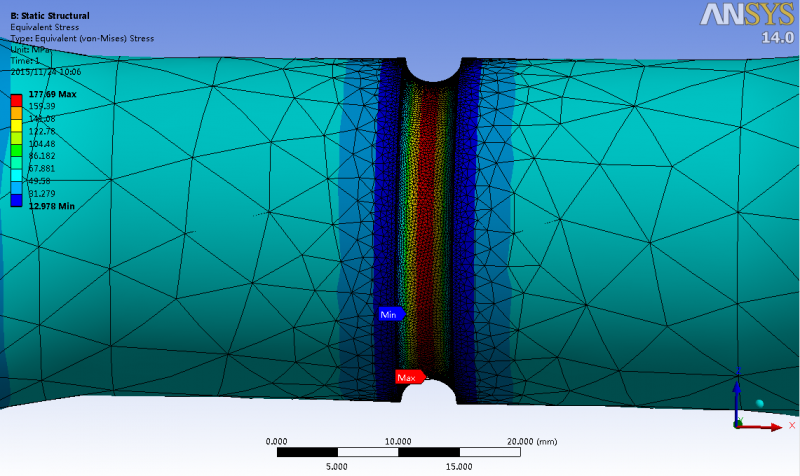
Task: Click legend value 12.978 Min
Action: 52,206
